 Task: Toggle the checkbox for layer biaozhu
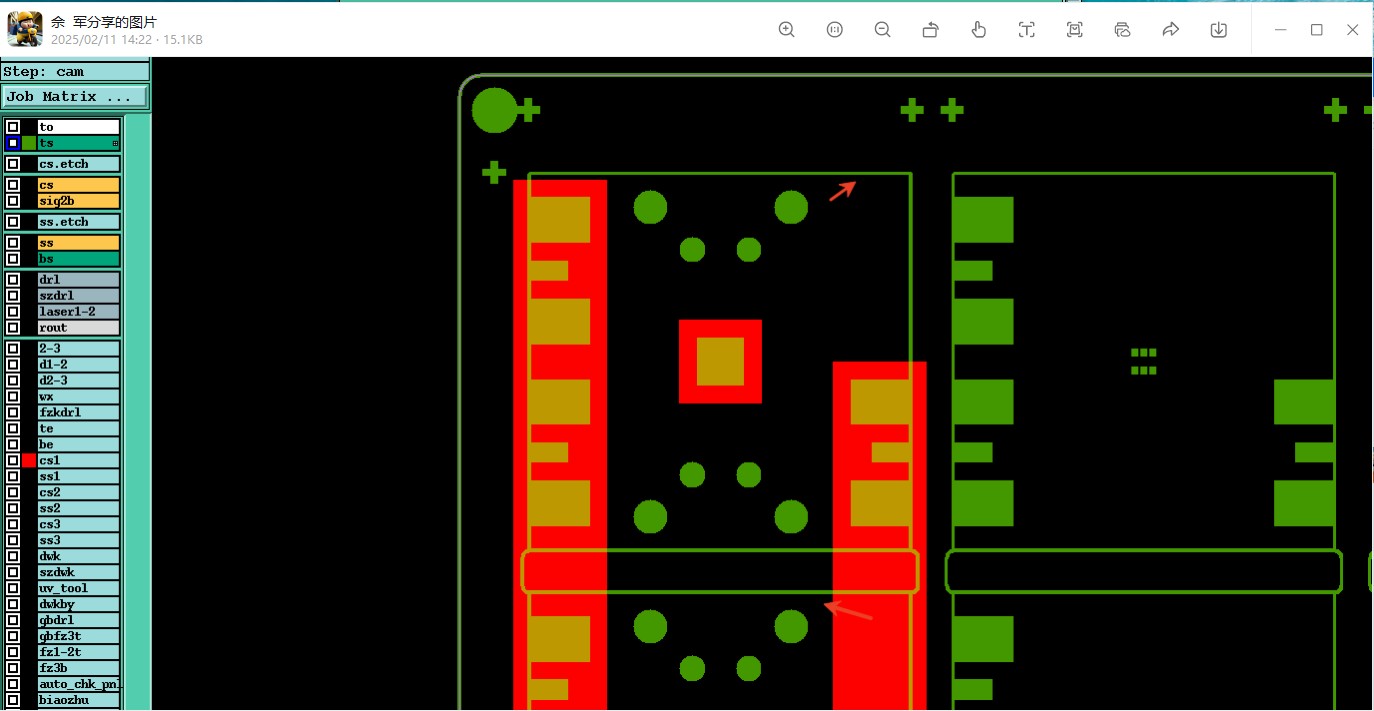click(13, 701)
